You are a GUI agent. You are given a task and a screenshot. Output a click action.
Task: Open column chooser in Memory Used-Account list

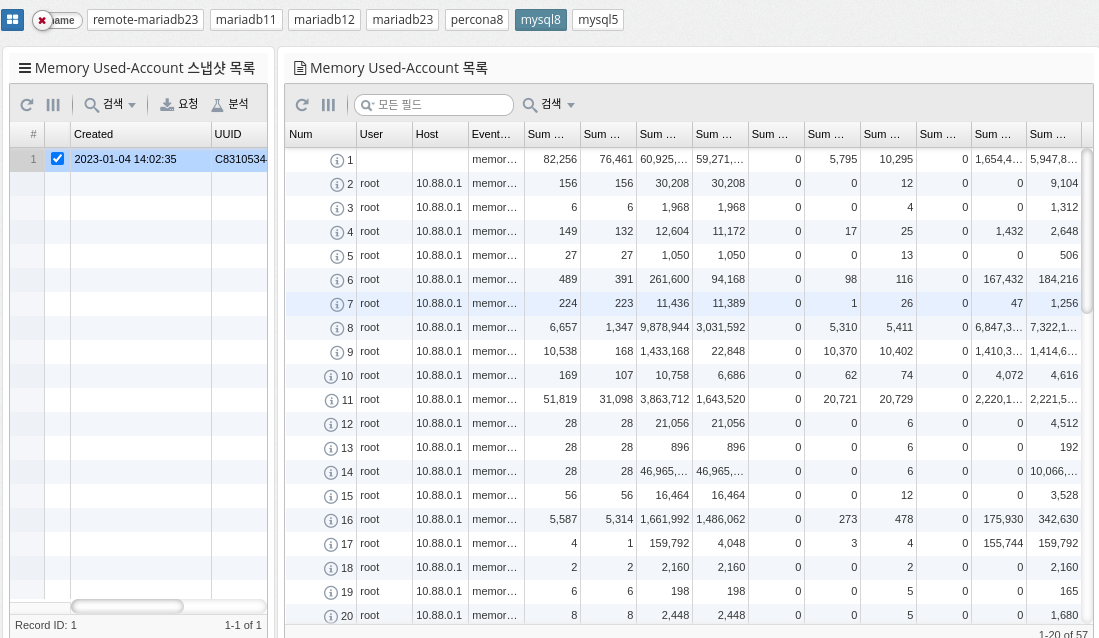328,105
